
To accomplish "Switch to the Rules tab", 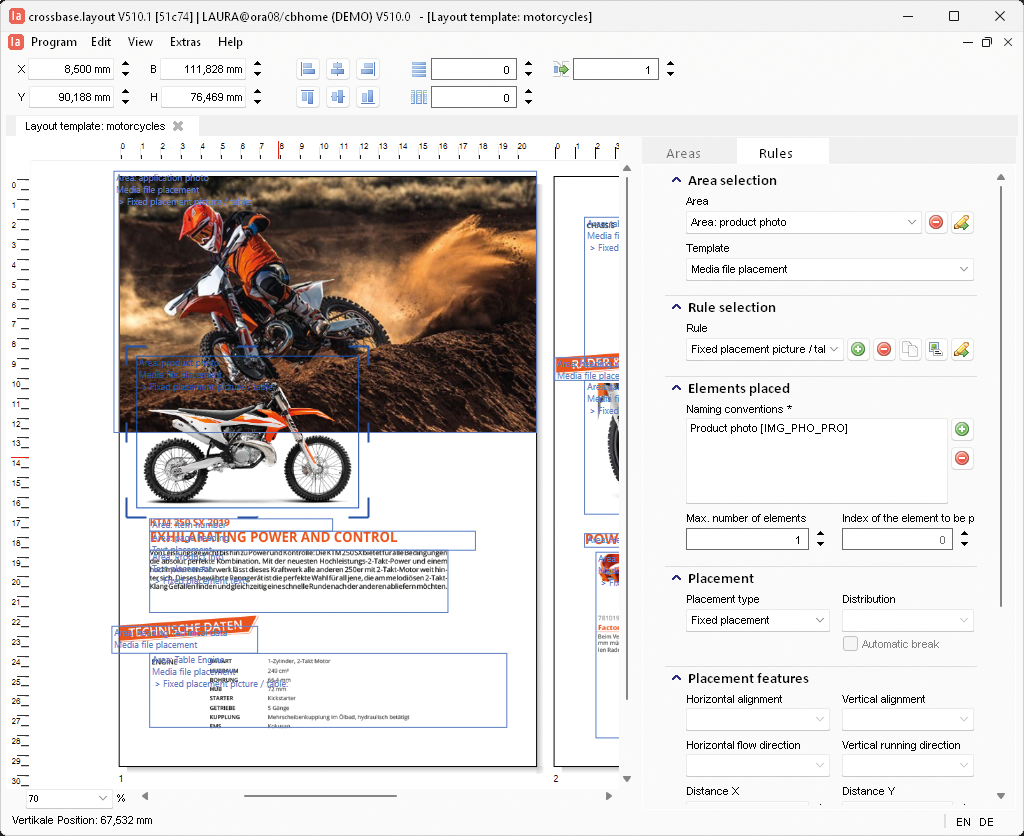I will point(776,153).
